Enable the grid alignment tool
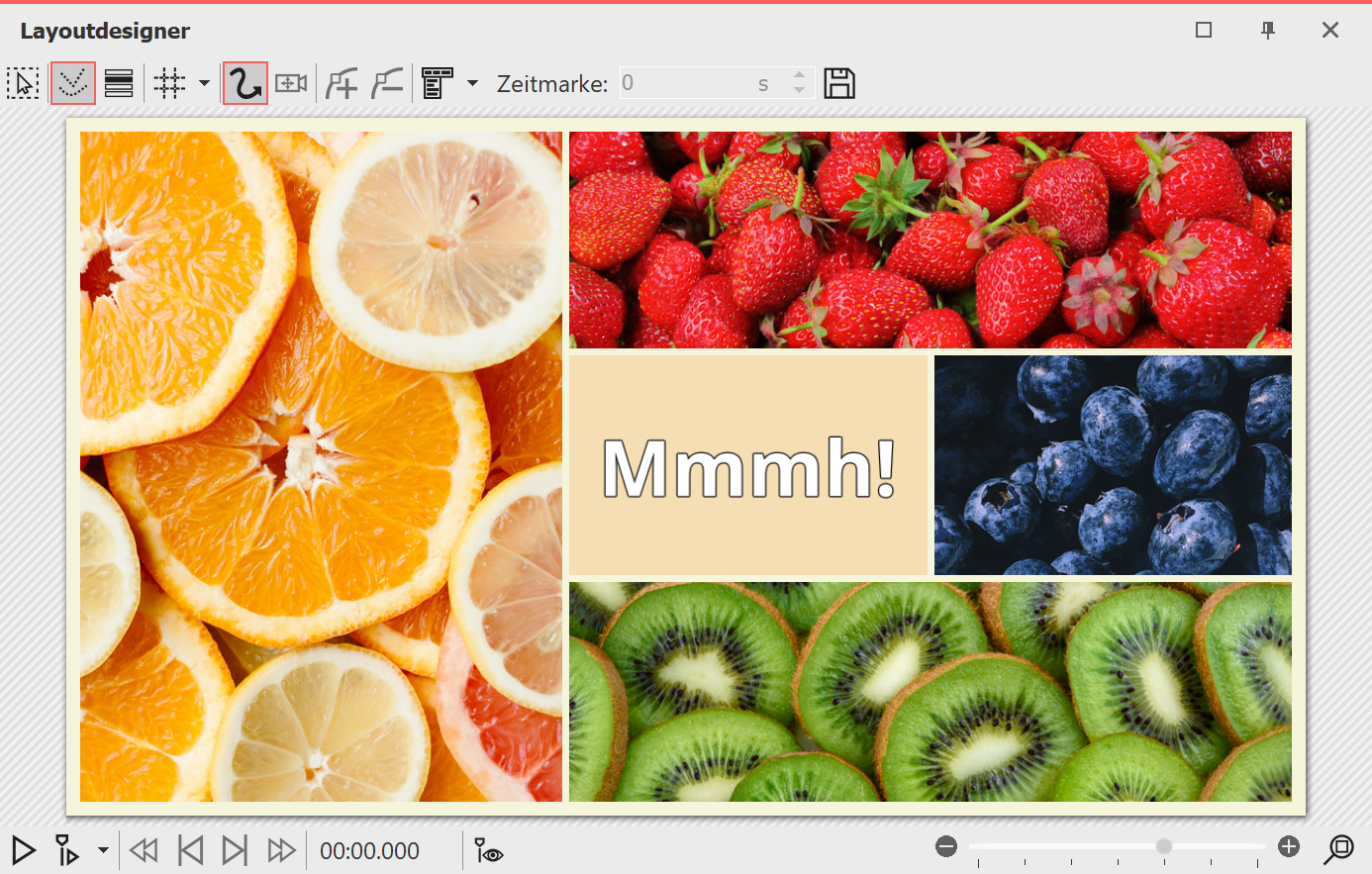The height and width of the screenshot is (874, 1372). (x=169, y=83)
